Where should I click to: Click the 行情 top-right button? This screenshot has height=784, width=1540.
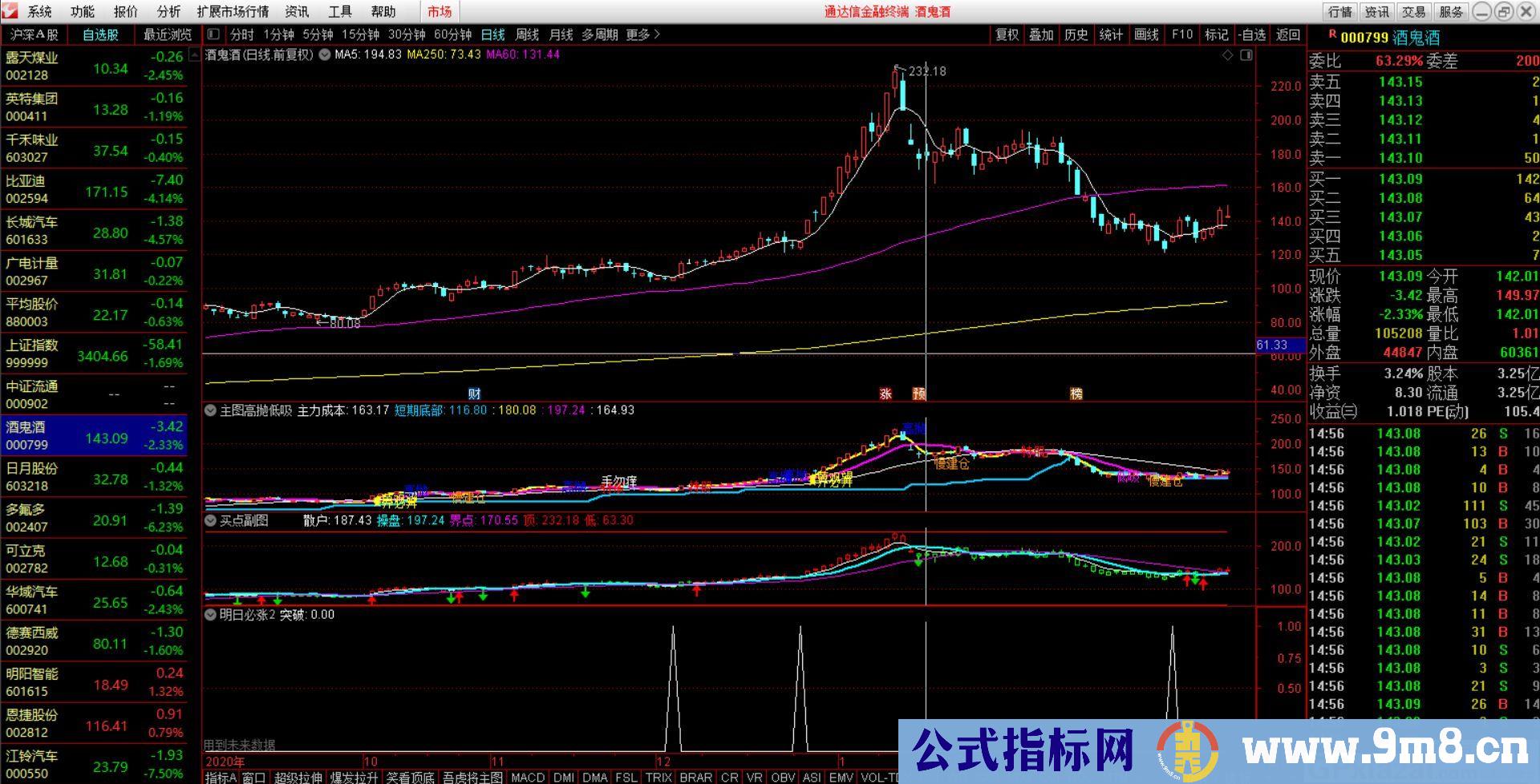[x=1340, y=11]
